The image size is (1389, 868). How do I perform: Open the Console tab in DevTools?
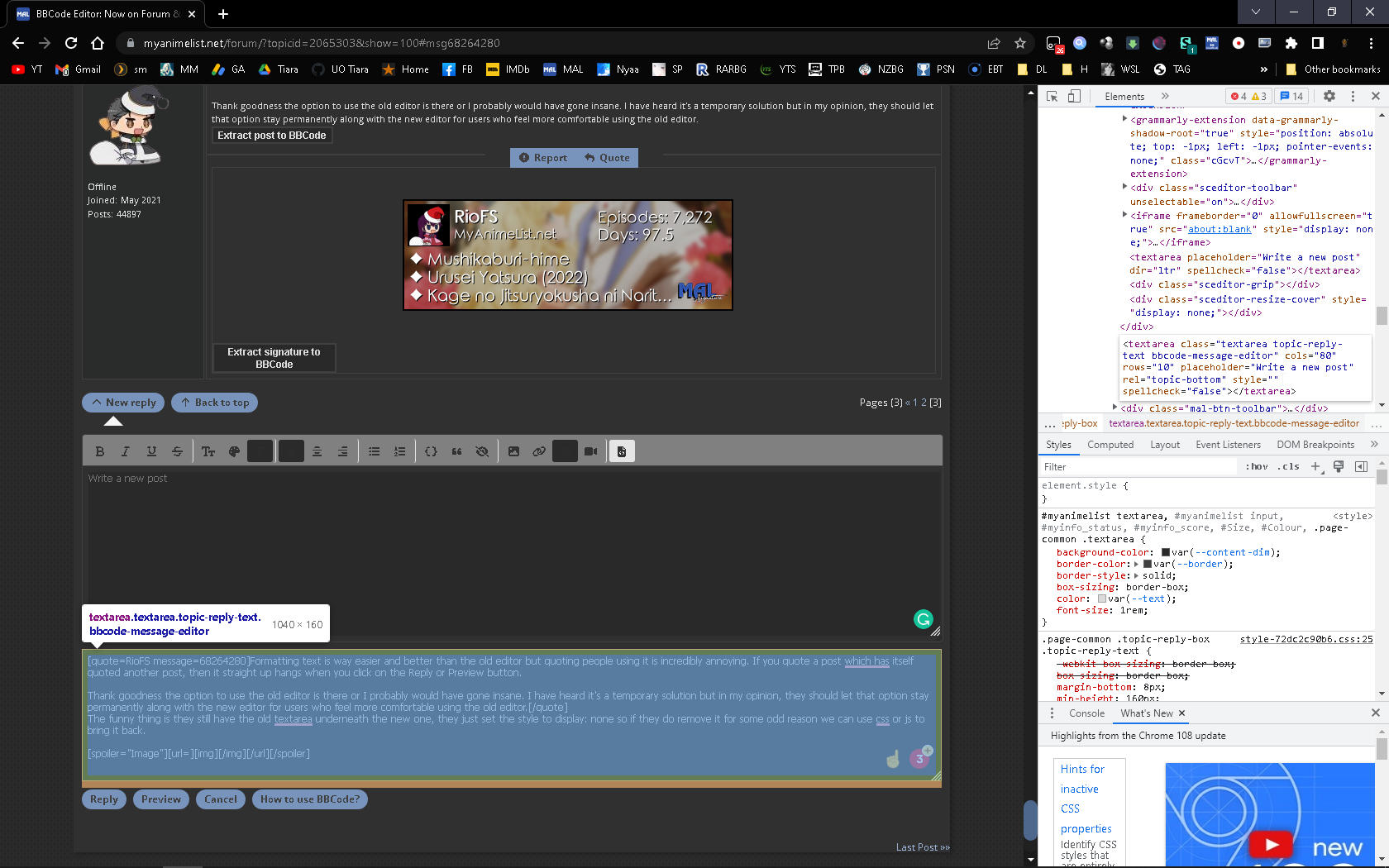[1087, 713]
